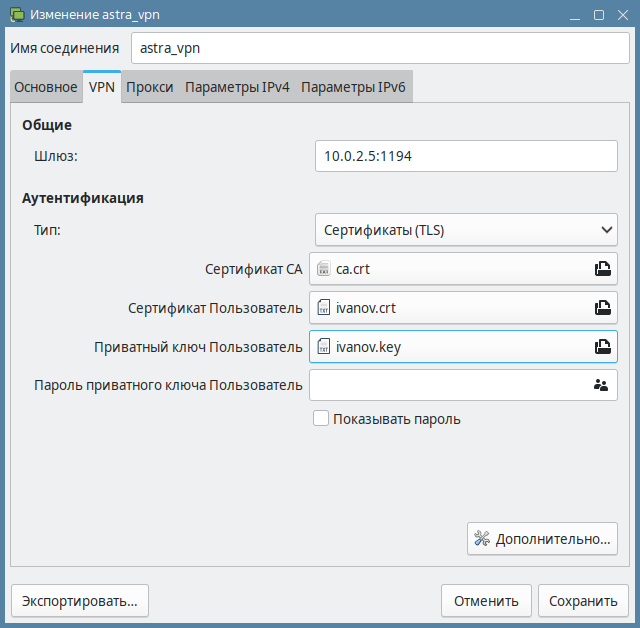
Task: Click the ivanov.crt file type icon
Action: 323,308
